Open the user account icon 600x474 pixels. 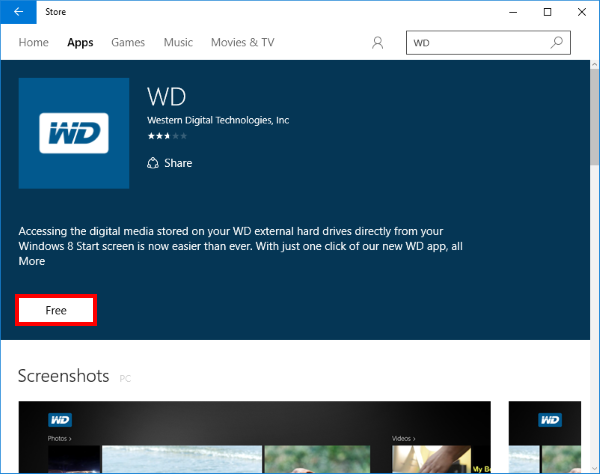(377, 42)
